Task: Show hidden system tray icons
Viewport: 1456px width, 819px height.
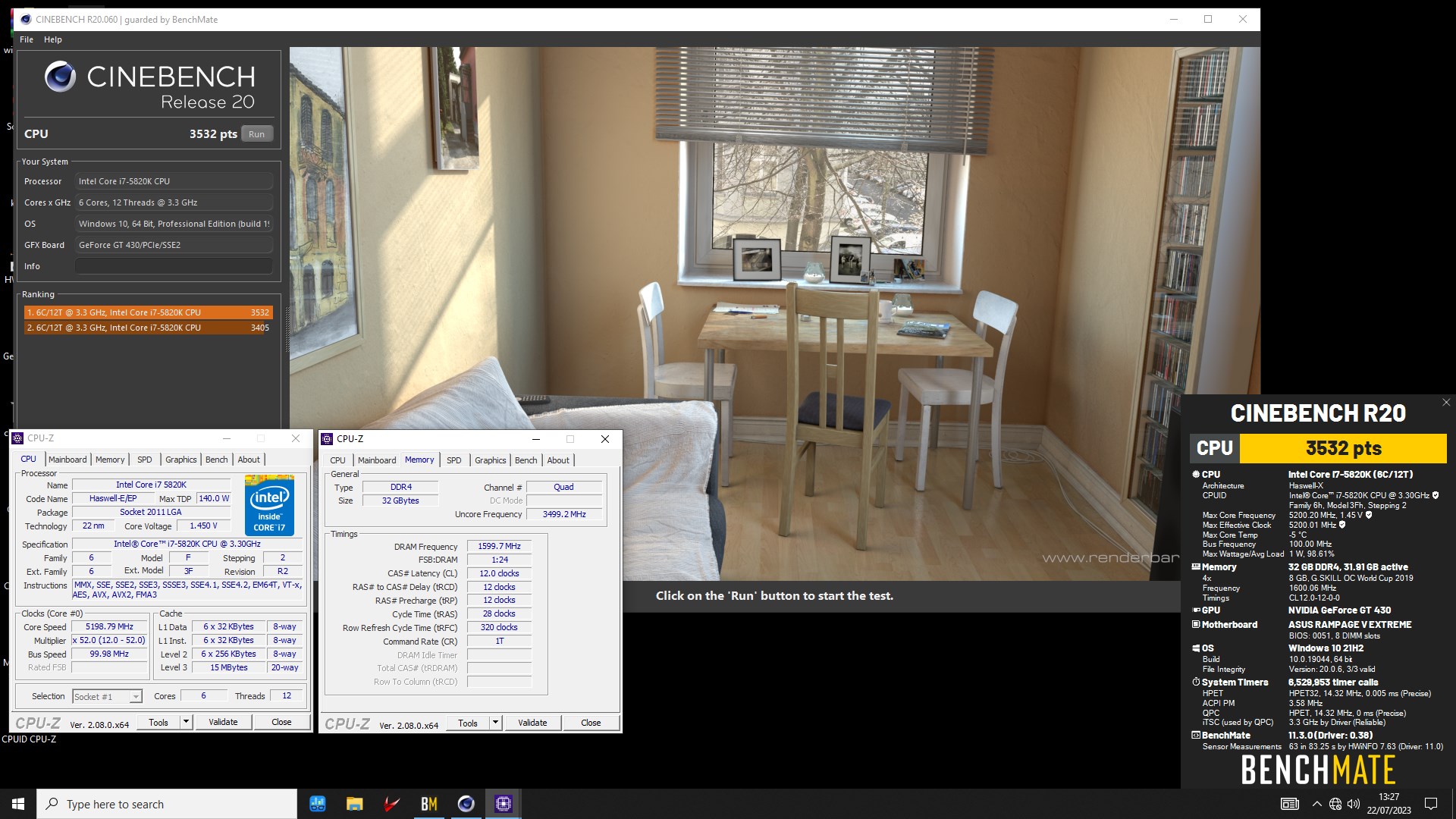Action: 1316,804
